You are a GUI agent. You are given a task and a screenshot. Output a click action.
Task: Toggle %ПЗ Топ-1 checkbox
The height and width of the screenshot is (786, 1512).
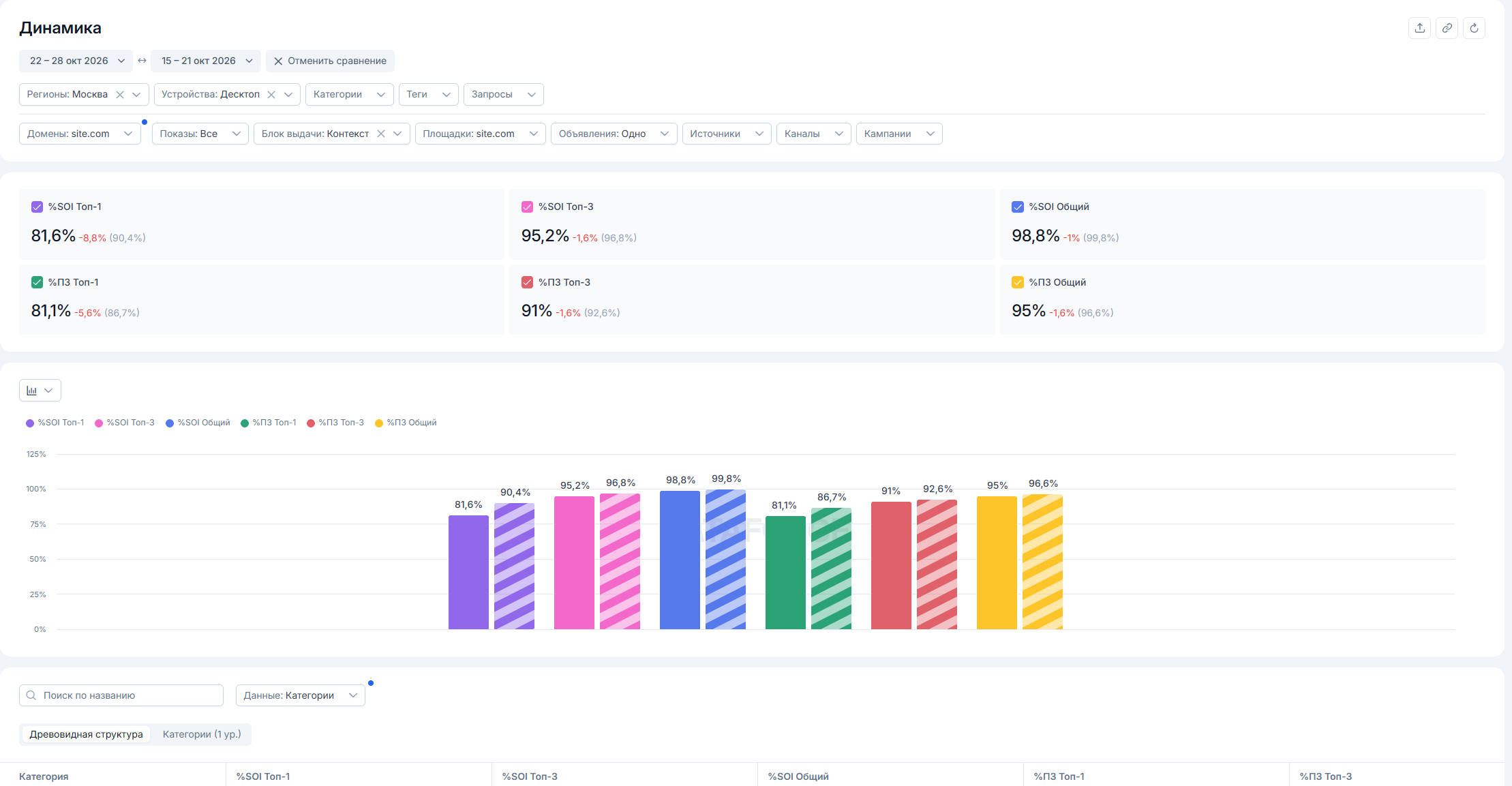(x=37, y=282)
